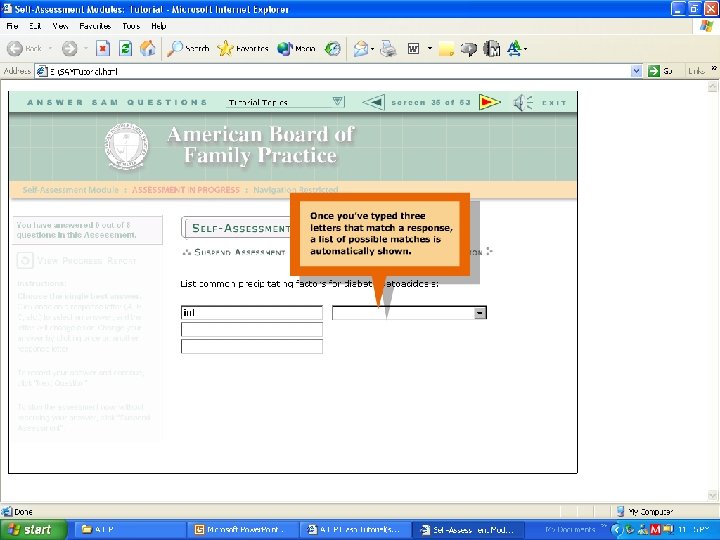Go to Home page via house icon
The width and height of the screenshot is (720, 540).
(x=147, y=48)
